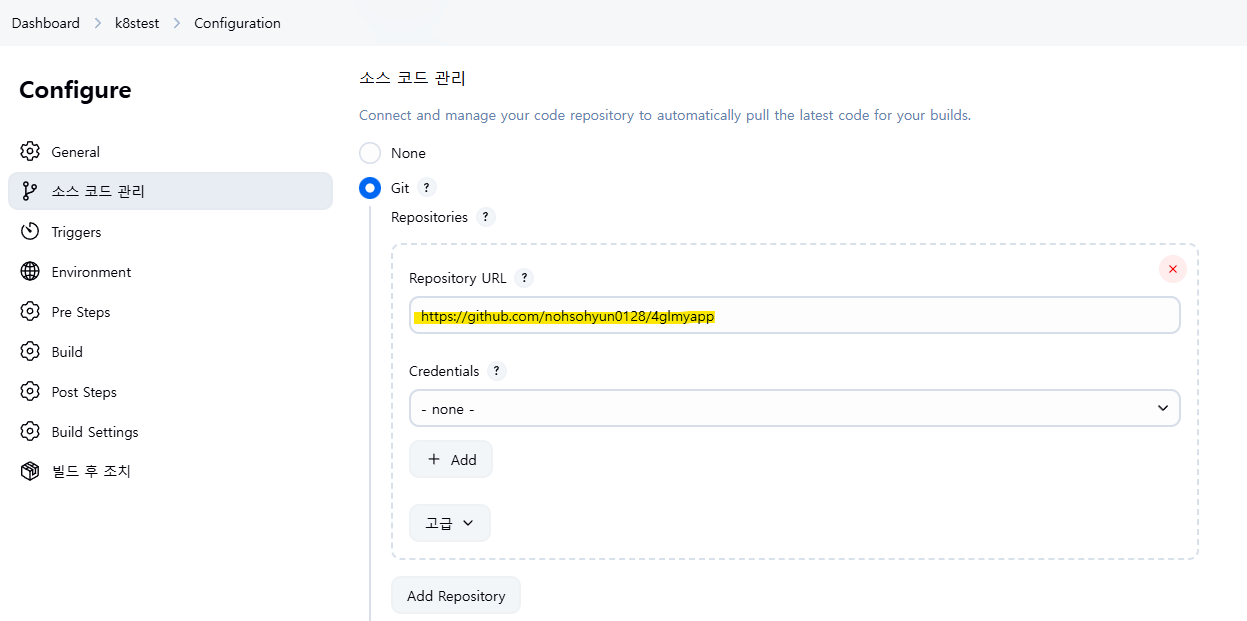The image size is (1247, 621).
Task: Remove repository with red X button
Action: 1172,269
